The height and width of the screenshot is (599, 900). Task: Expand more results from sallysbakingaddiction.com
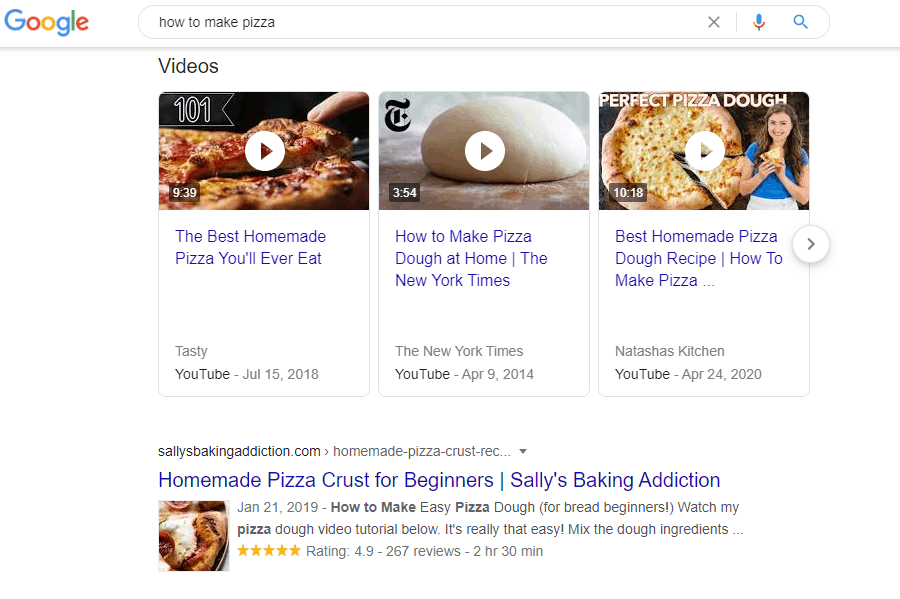coord(524,452)
